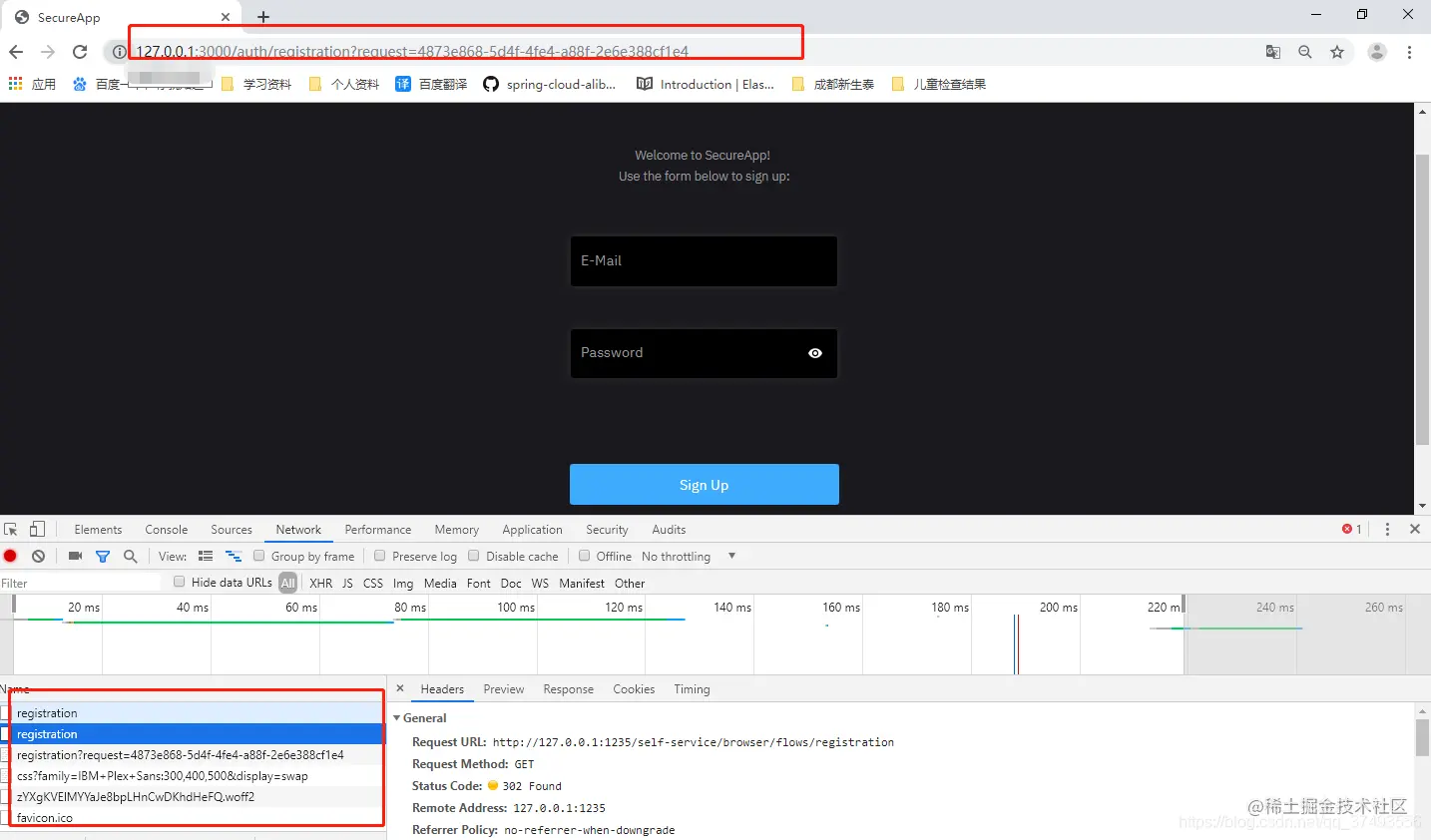Switch to the Console panel
The width and height of the screenshot is (1431, 840).
pyautogui.click(x=166, y=529)
